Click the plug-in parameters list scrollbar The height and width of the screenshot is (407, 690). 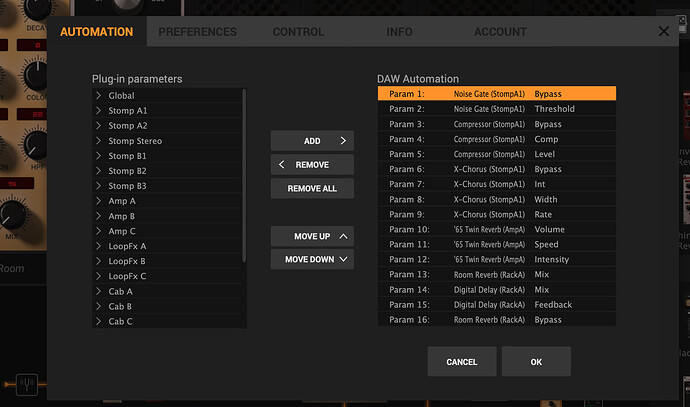coord(244,170)
